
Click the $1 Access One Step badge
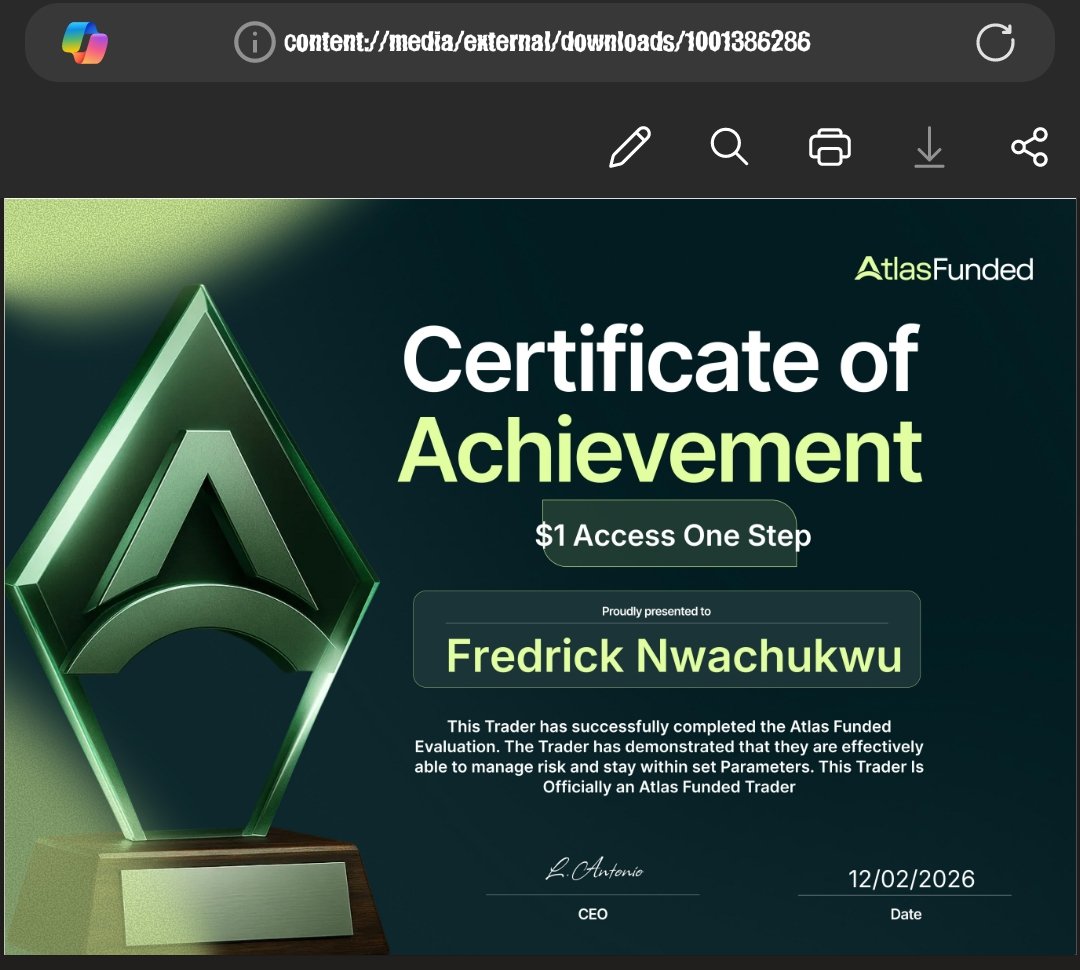coord(672,536)
